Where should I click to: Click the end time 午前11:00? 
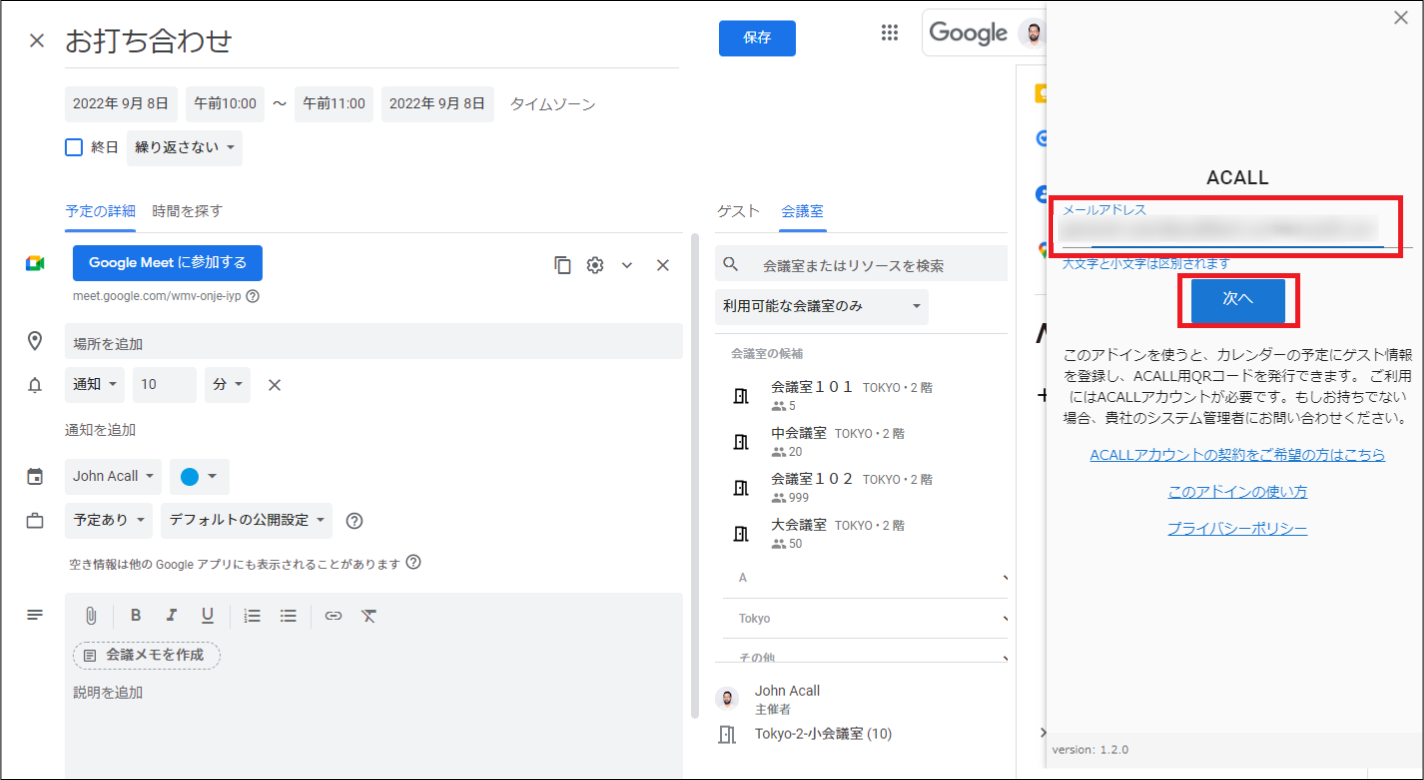[334, 104]
